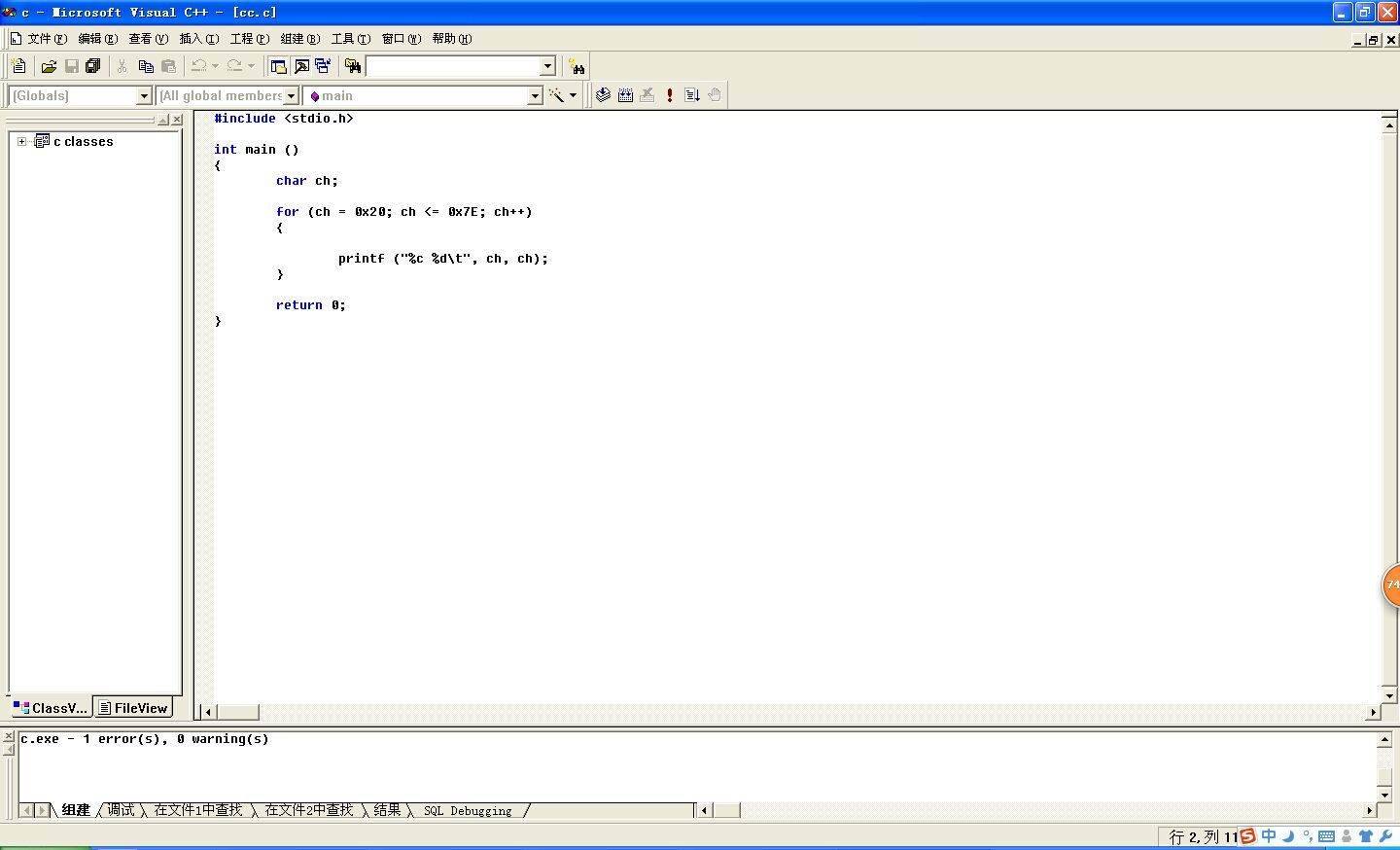Click the editor vertical scrollbar down arrow
Image resolution: width=1400 pixels, height=850 pixels.
(1389, 695)
